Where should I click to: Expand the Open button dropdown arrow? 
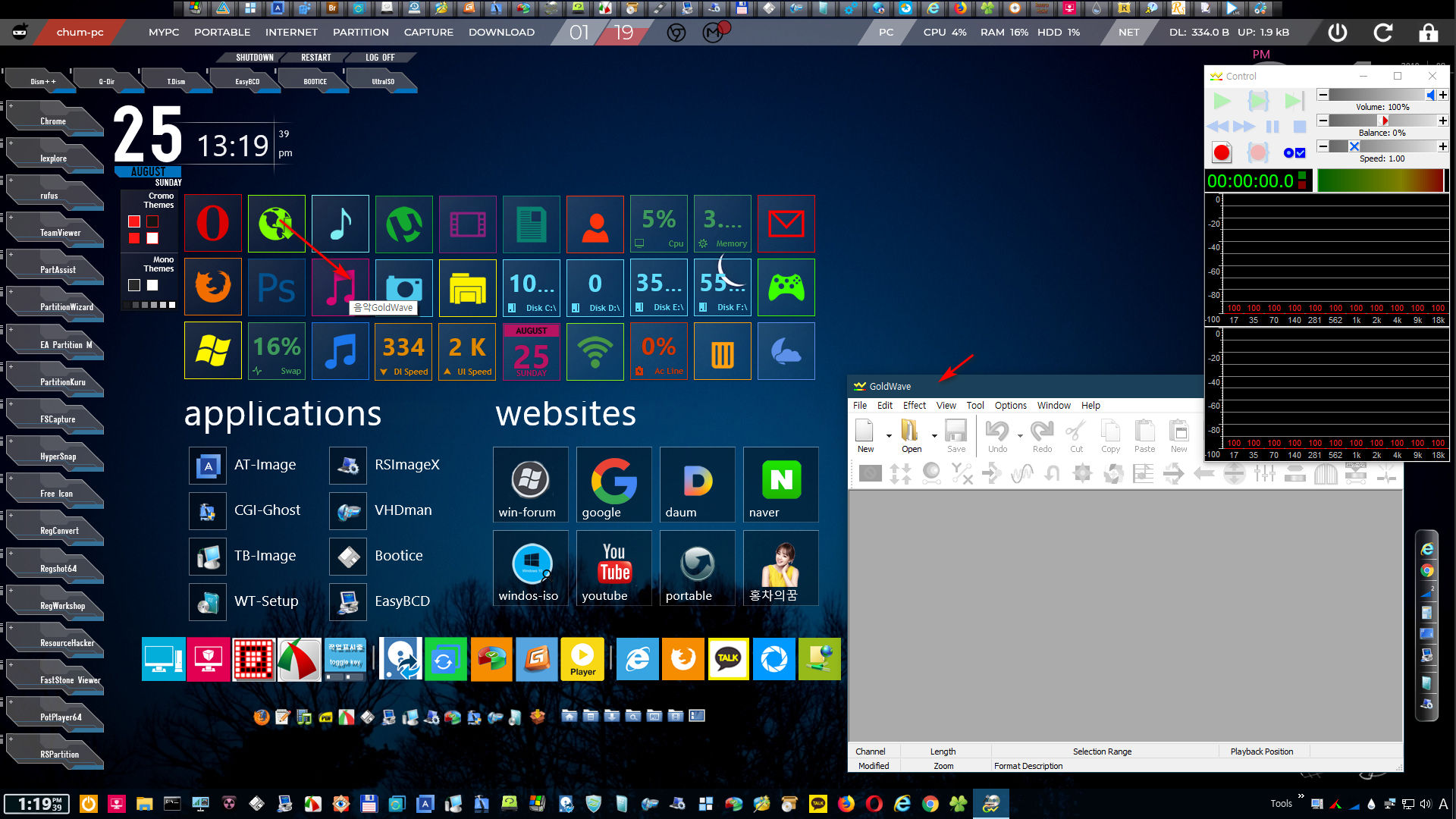tap(934, 436)
